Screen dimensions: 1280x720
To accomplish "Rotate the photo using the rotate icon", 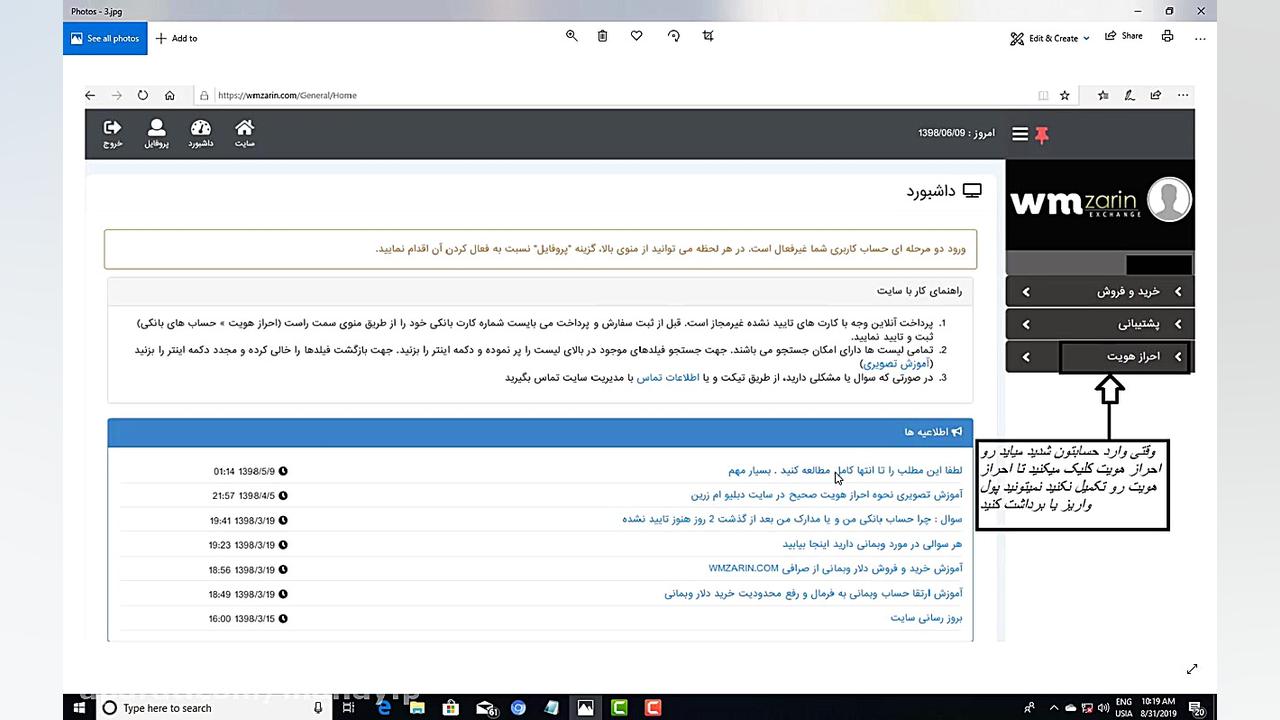I will [674, 36].
